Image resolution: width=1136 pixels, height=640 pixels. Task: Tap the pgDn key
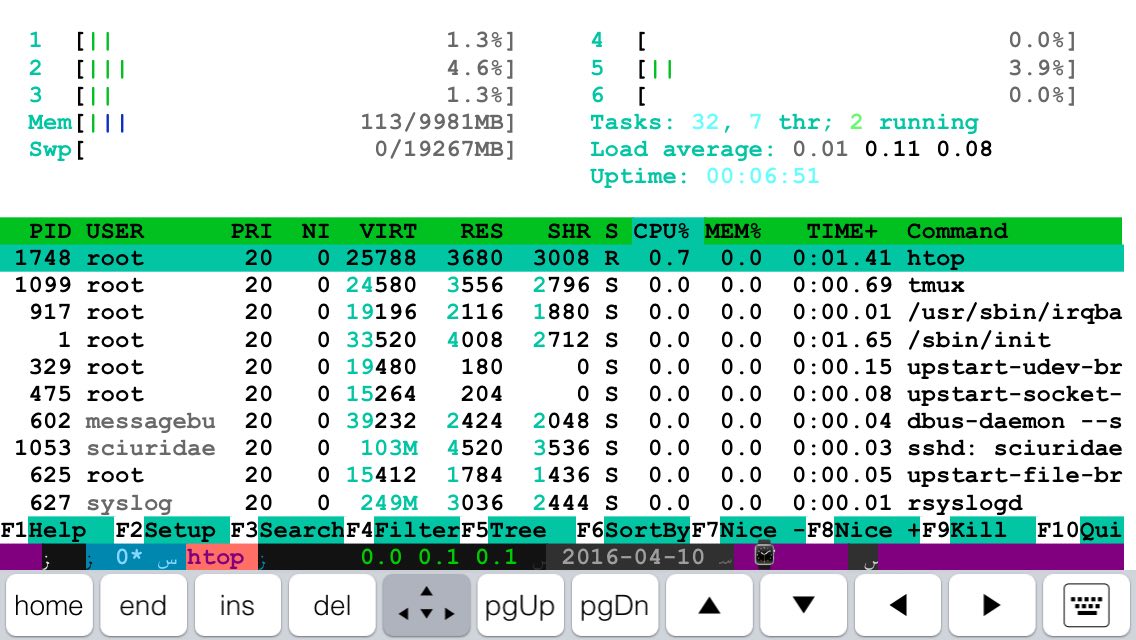[x=614, y=605]
